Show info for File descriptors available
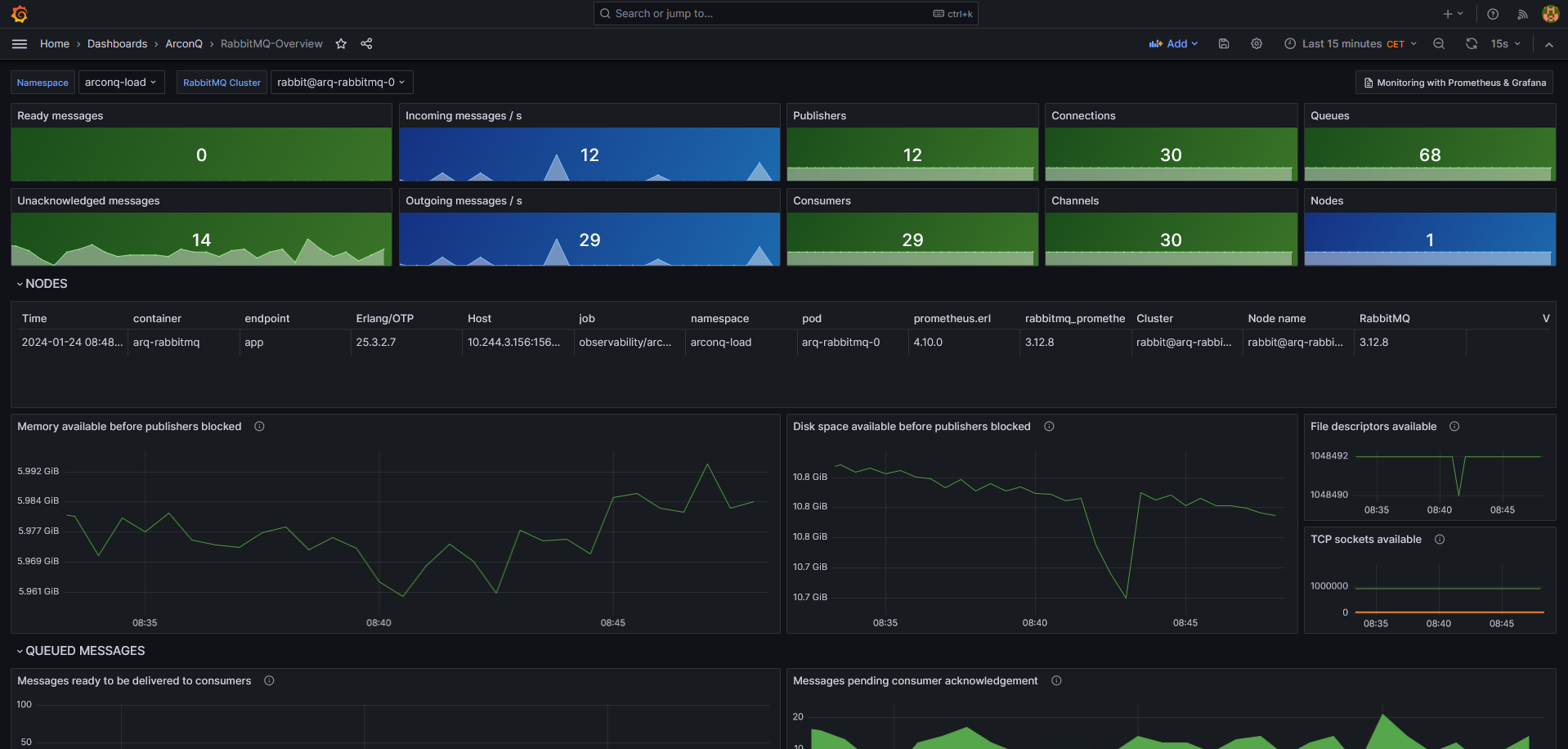 click(x=1454, y=427)
